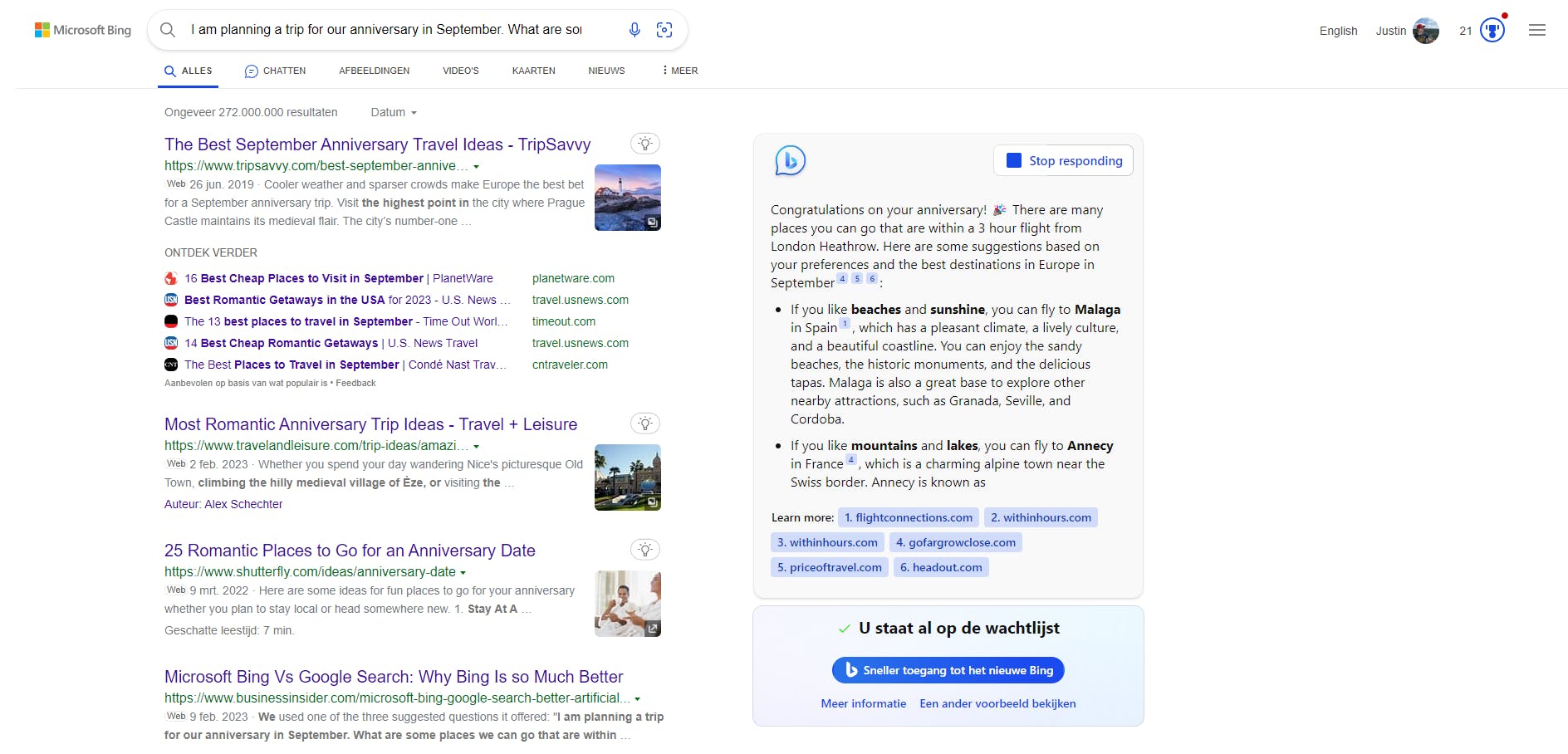The height and width of the screenshot is (754, 1568).
Task: Open the shutterfly.com URL dropdown arrow
Action: coord(463,573)
